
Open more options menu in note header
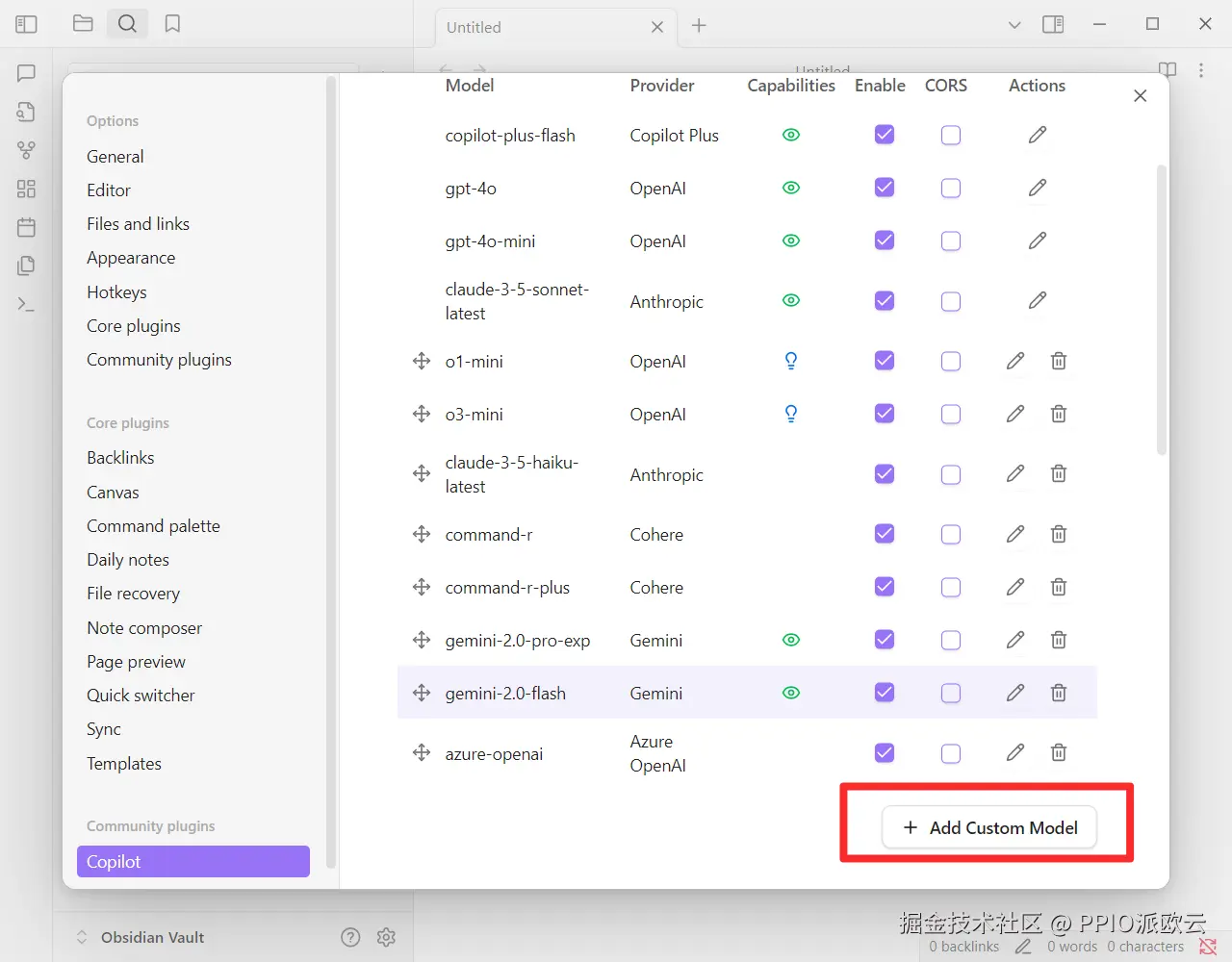tap(1201, 70)
